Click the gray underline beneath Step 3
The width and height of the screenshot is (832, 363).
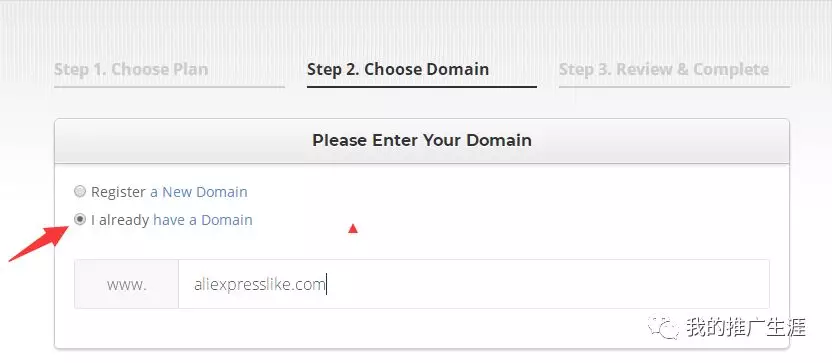[674, 87]
